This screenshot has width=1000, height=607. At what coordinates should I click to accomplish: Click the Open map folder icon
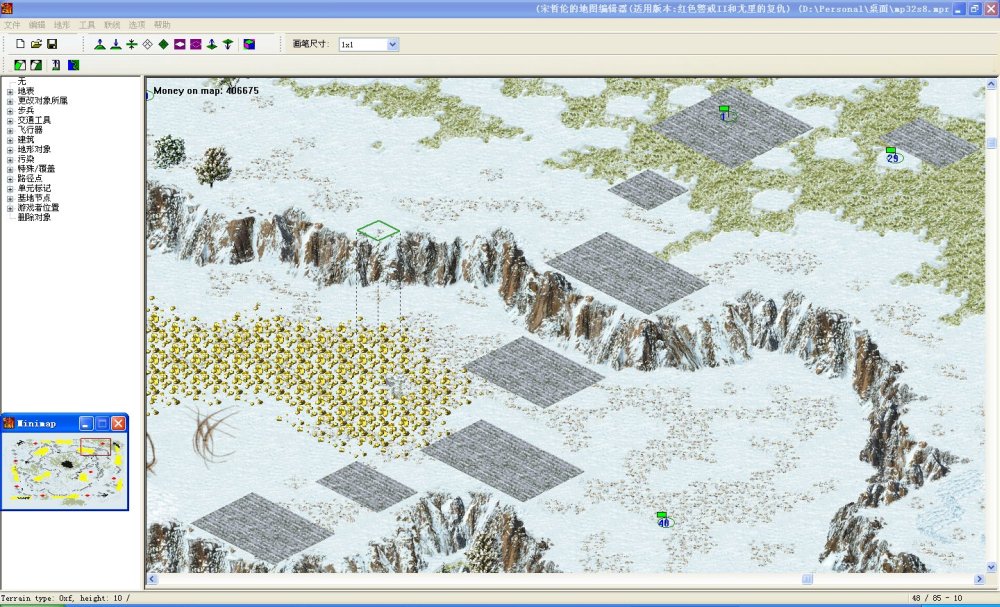(x=36, y=44)
